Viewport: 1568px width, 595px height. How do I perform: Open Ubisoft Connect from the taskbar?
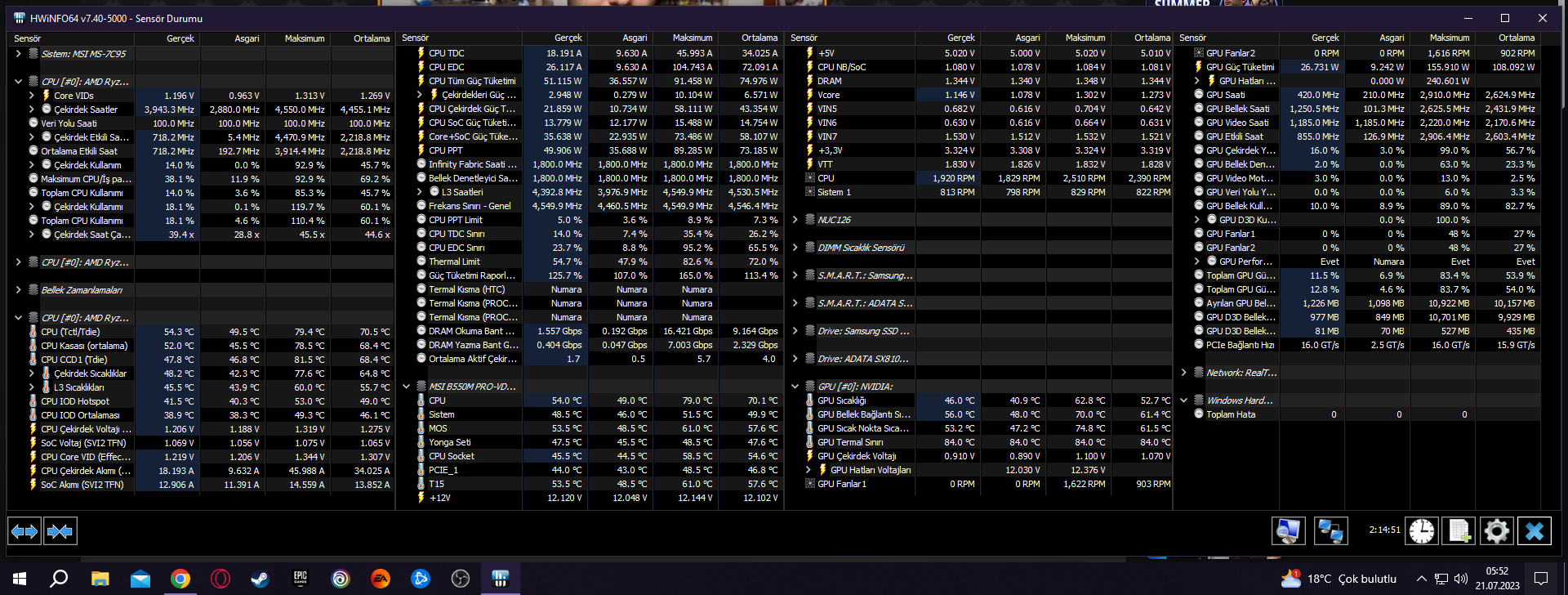[341, 579]
